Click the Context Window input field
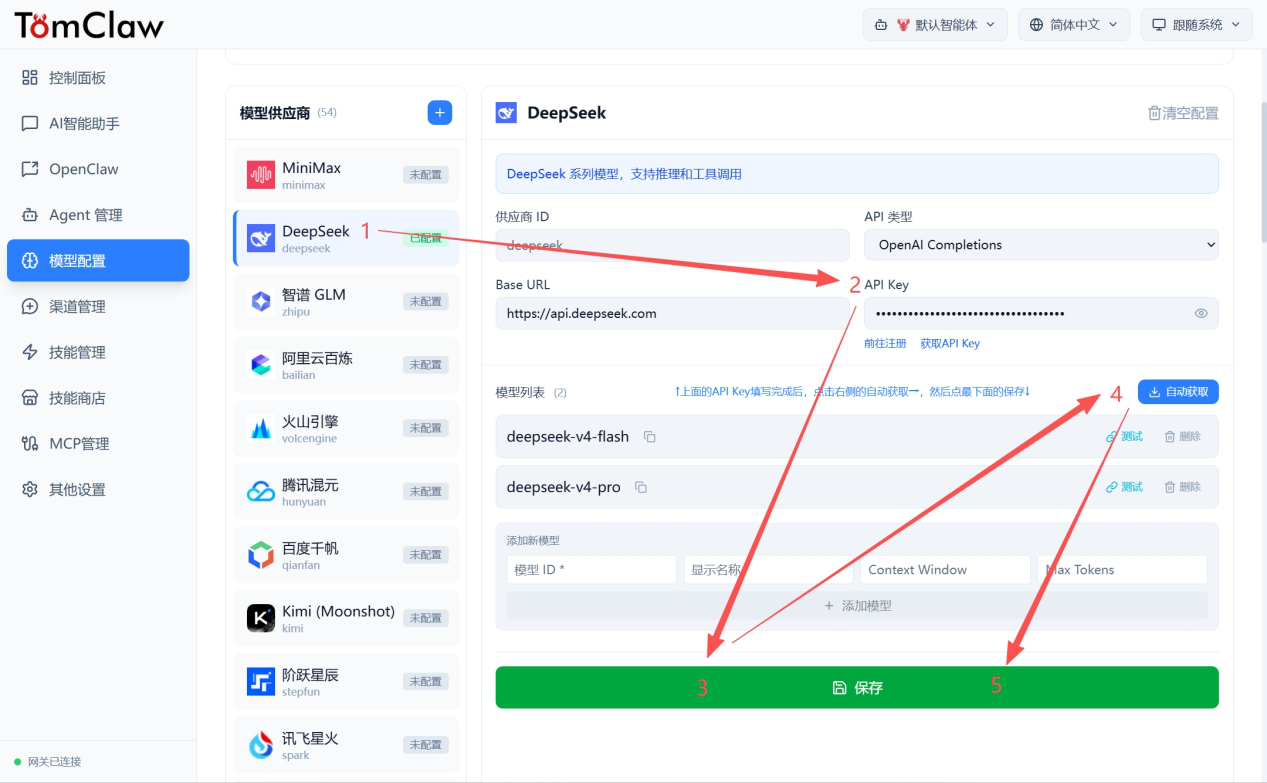The height and width of the screenshot is (783, 1267). point(945,570)
